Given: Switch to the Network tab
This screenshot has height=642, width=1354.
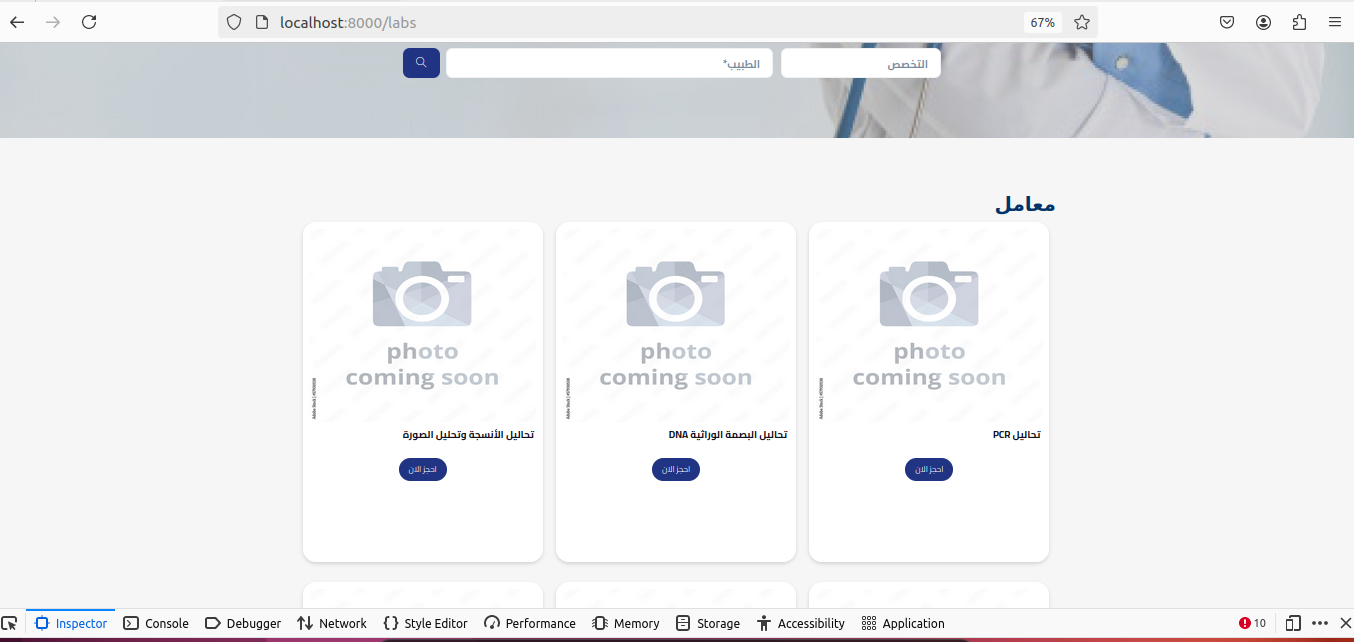Looking at the screenshot, I should pyautogui.click(x=332, y=623).
